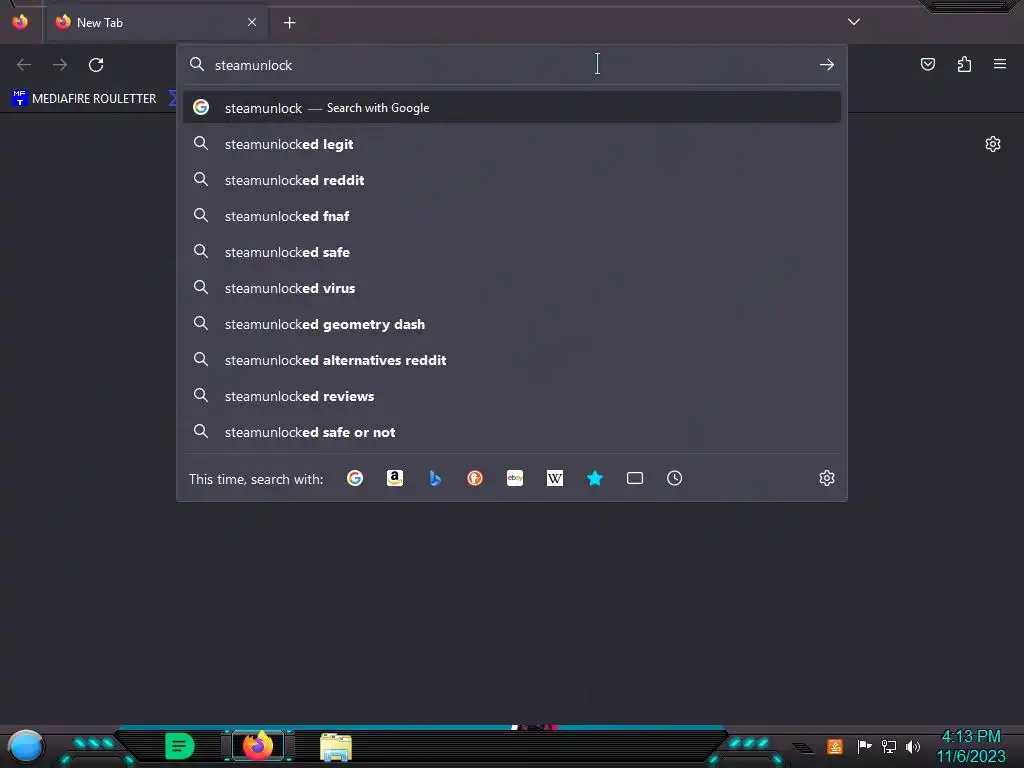This screenshot has width=1024, height=768.
Task: Search this time with Amazon icon
Action: tap(394, 478)
